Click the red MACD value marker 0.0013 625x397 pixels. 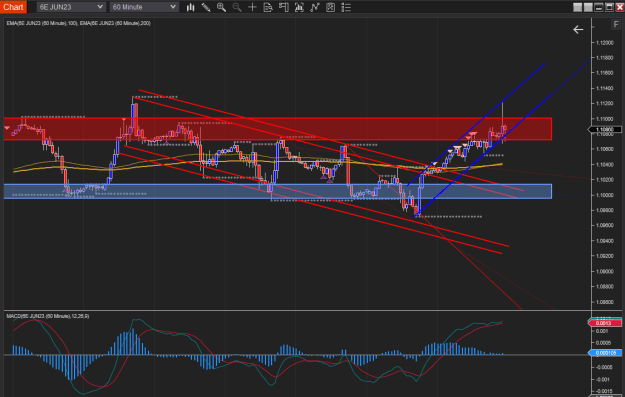point(605,323)
